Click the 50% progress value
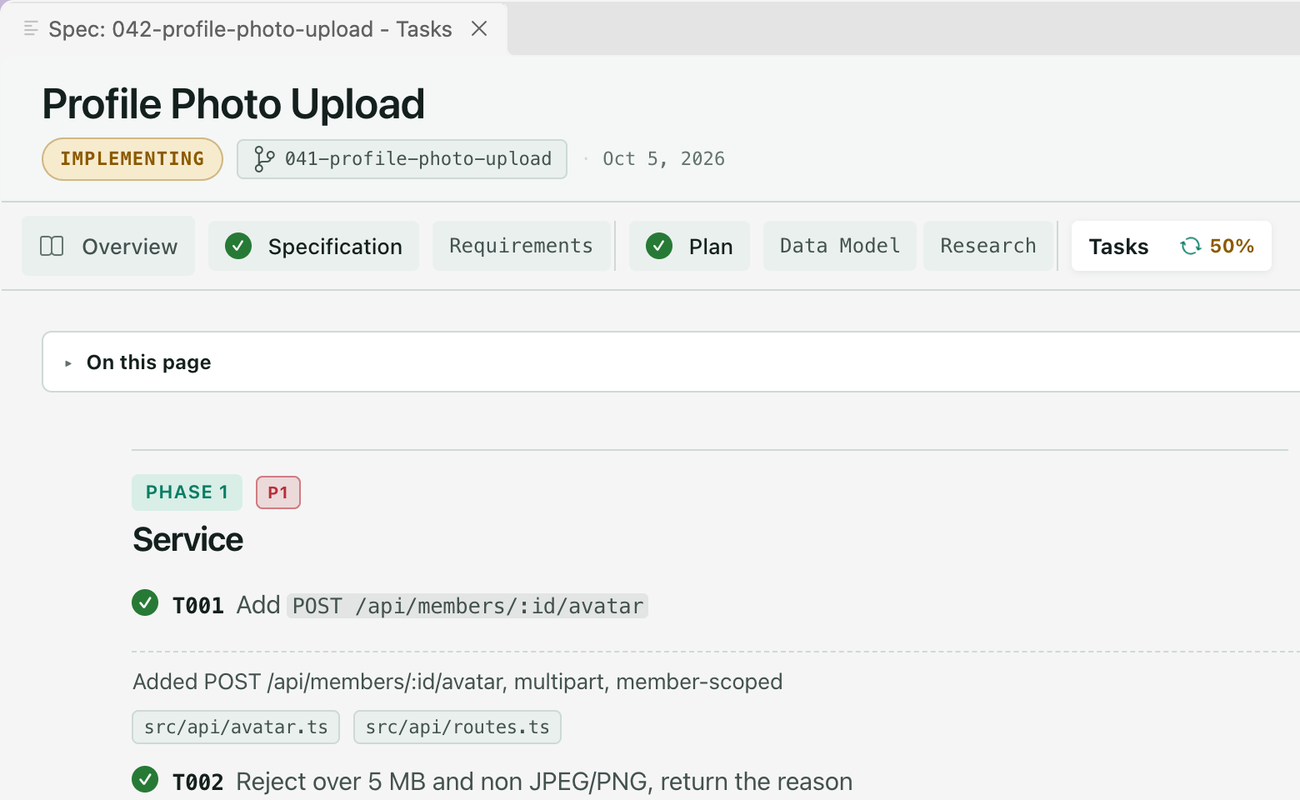 pos(1232,246)
